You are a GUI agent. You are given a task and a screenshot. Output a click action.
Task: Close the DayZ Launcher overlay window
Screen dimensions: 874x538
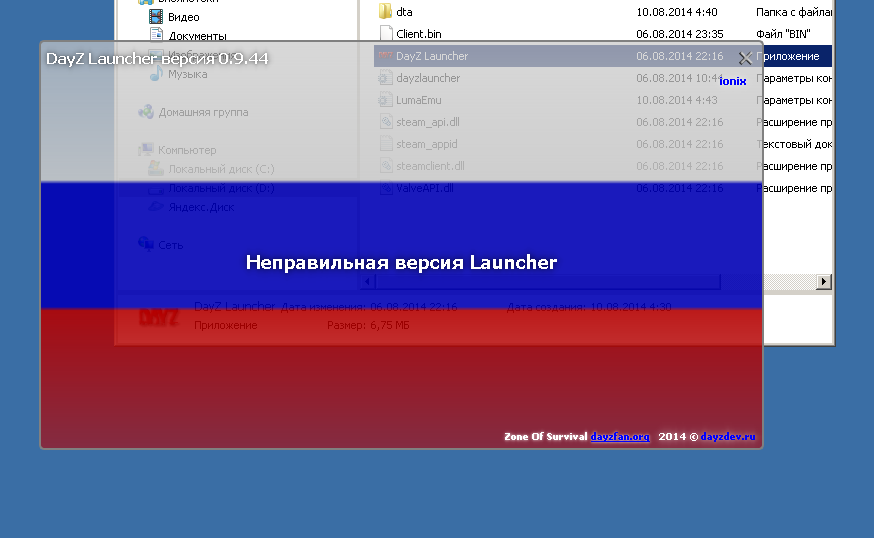[745, 58]
